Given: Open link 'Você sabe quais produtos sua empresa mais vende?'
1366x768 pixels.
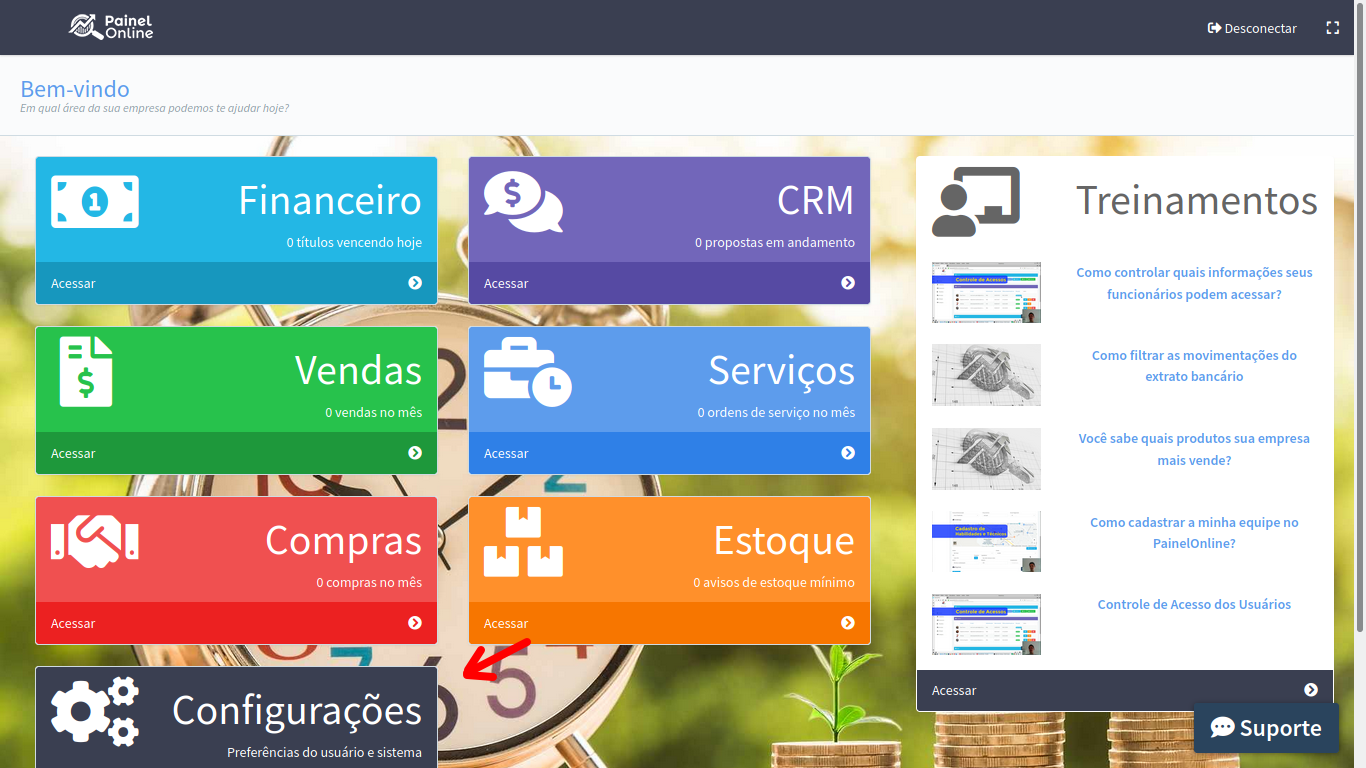Looking at the screenshot, I should pyautogui.click(x=1194, y=449).
